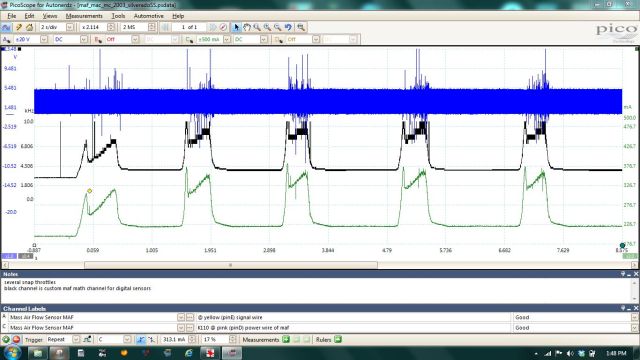Viewport: 640px width, 360px height.
Task: Toggle the Rulers green icon
Action: [x=338, y=340]
